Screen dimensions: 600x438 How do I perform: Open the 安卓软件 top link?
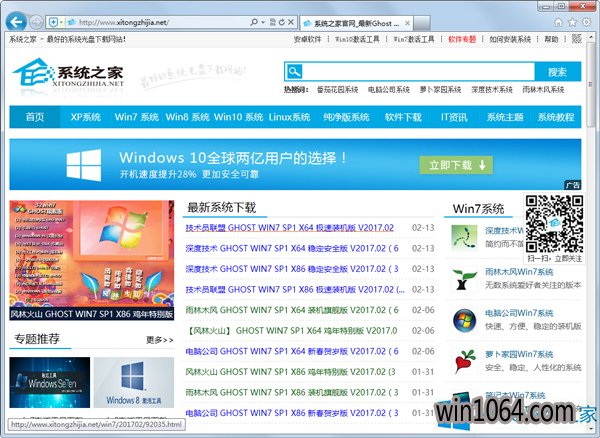click(x=307, y=39)
